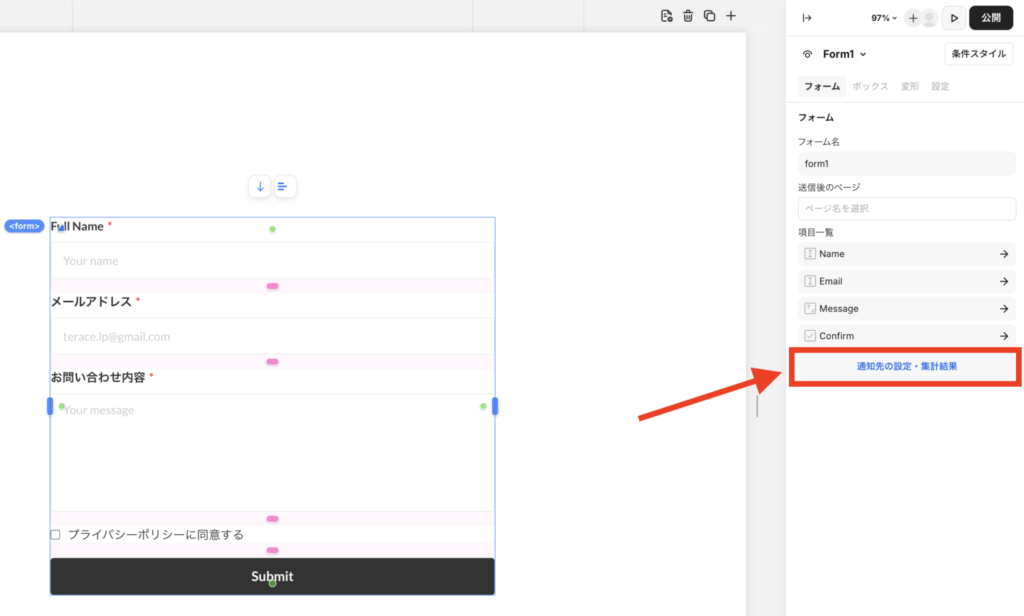Click the duplicate section icon
The height and width of the screenshot is (616, 1024).
(709, 16)
